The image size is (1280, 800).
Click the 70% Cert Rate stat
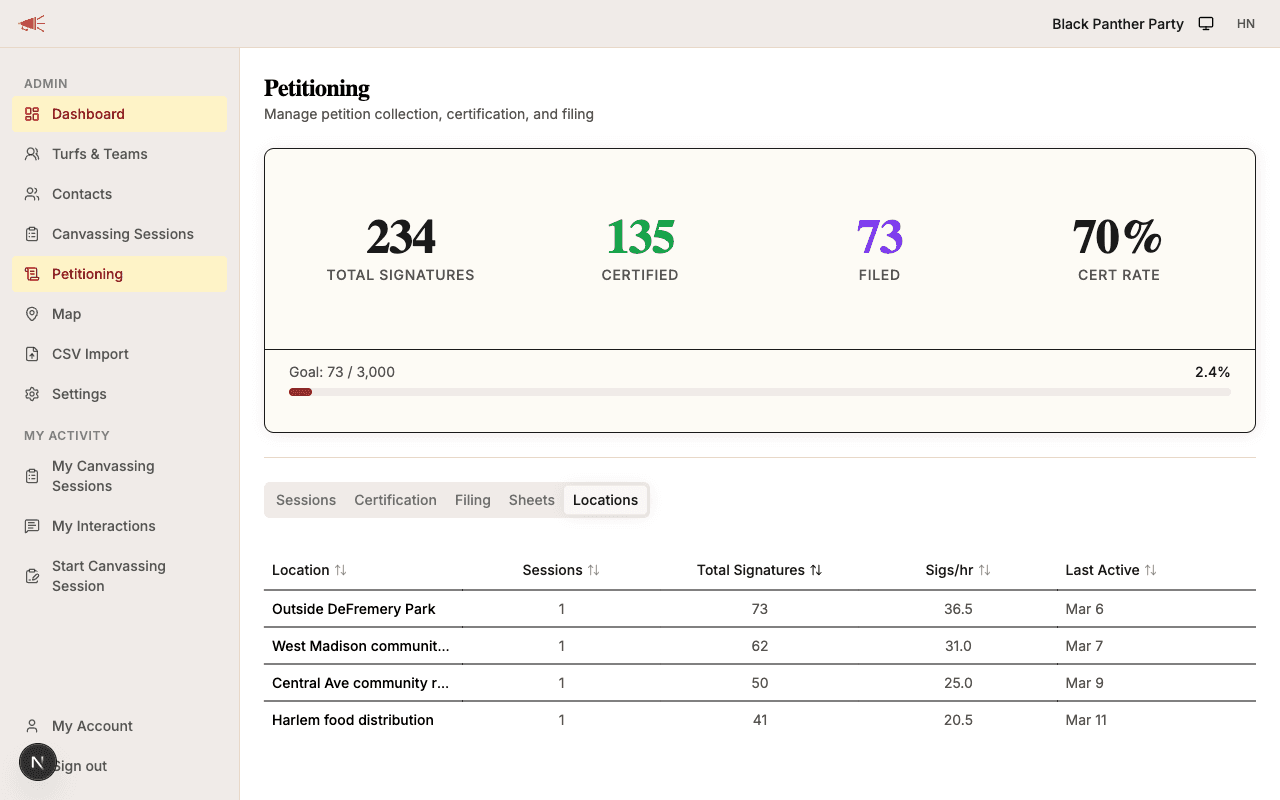tap(1119, 249)
